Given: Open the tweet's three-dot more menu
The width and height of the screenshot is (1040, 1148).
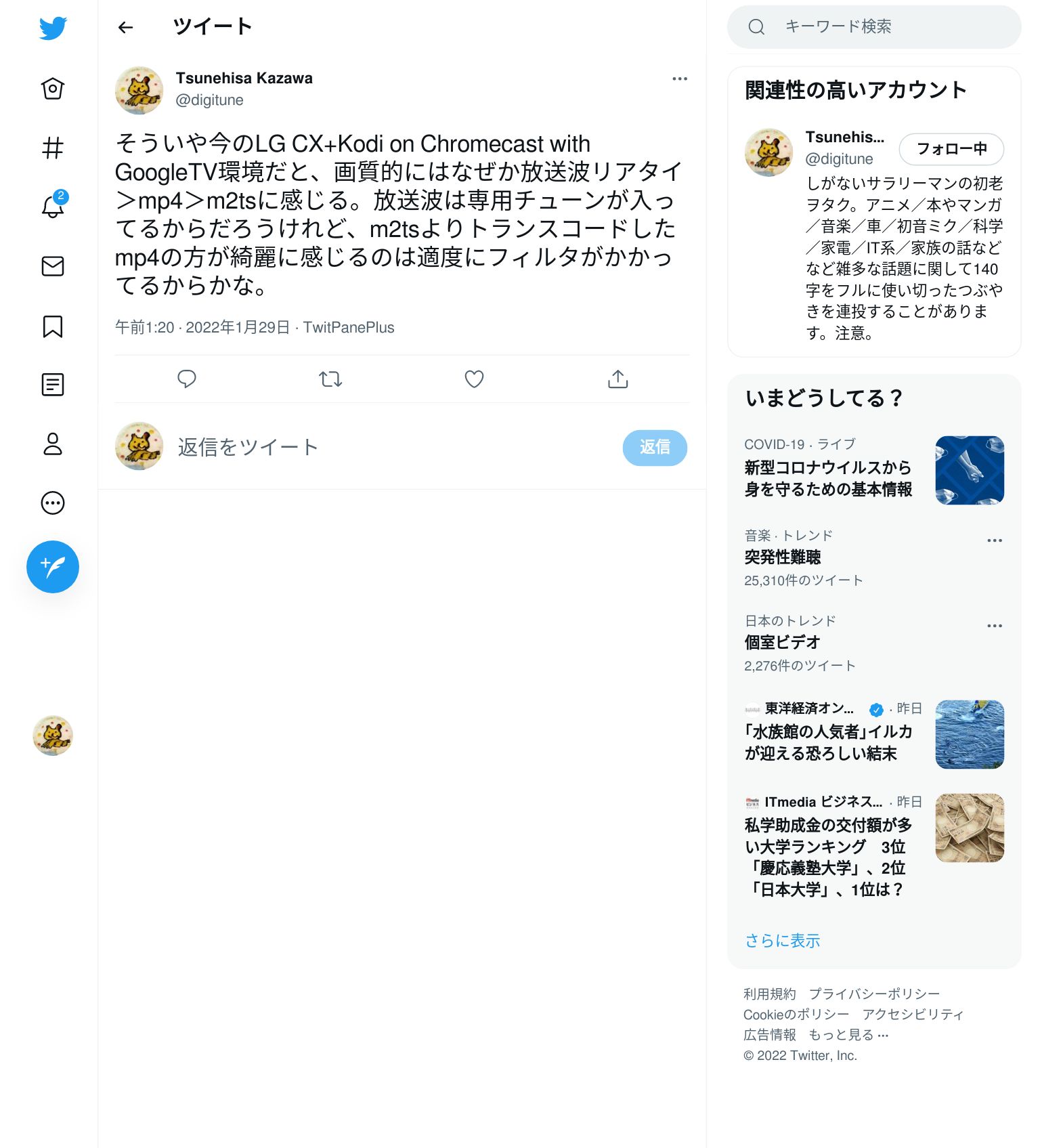Looking at the screenshot, I should [680, 79].
